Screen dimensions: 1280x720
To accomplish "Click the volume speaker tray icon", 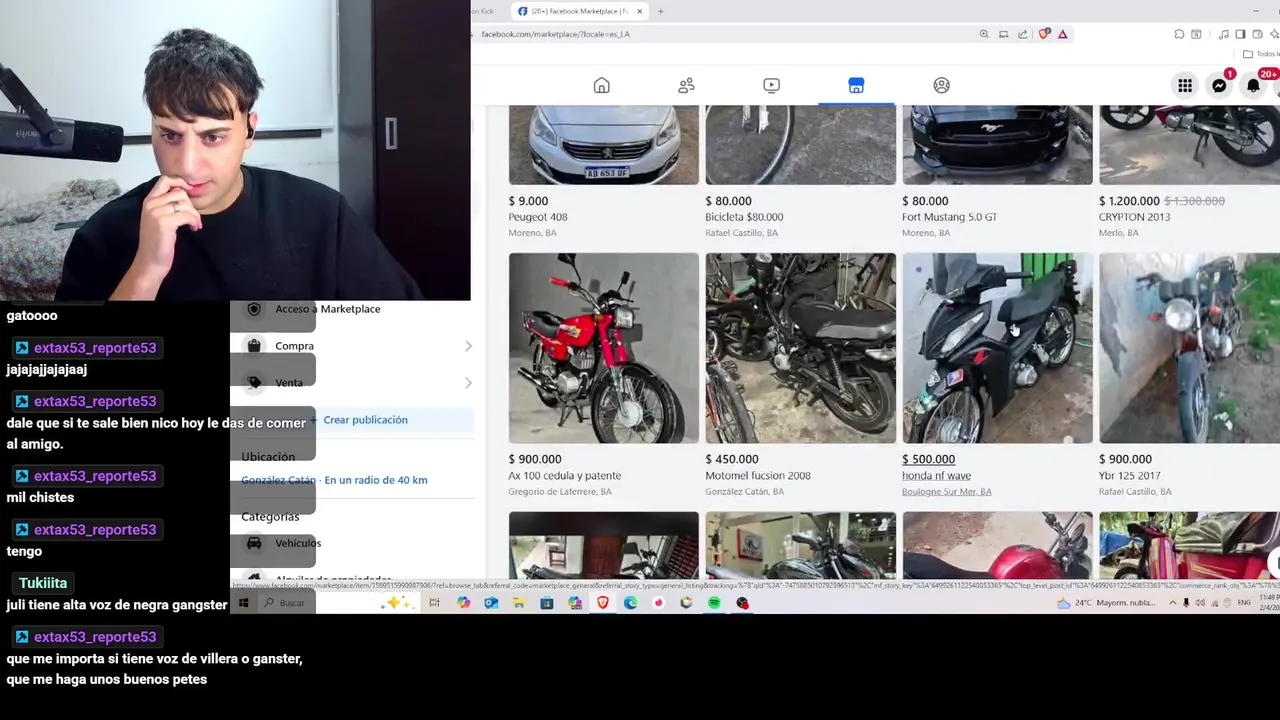I will (1200, 603).
